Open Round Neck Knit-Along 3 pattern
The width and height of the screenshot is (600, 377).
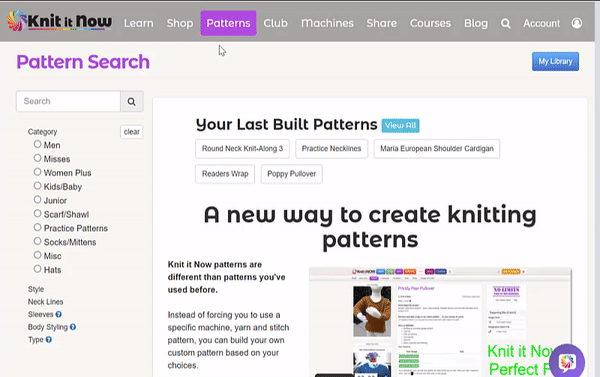tap(242, 149)
